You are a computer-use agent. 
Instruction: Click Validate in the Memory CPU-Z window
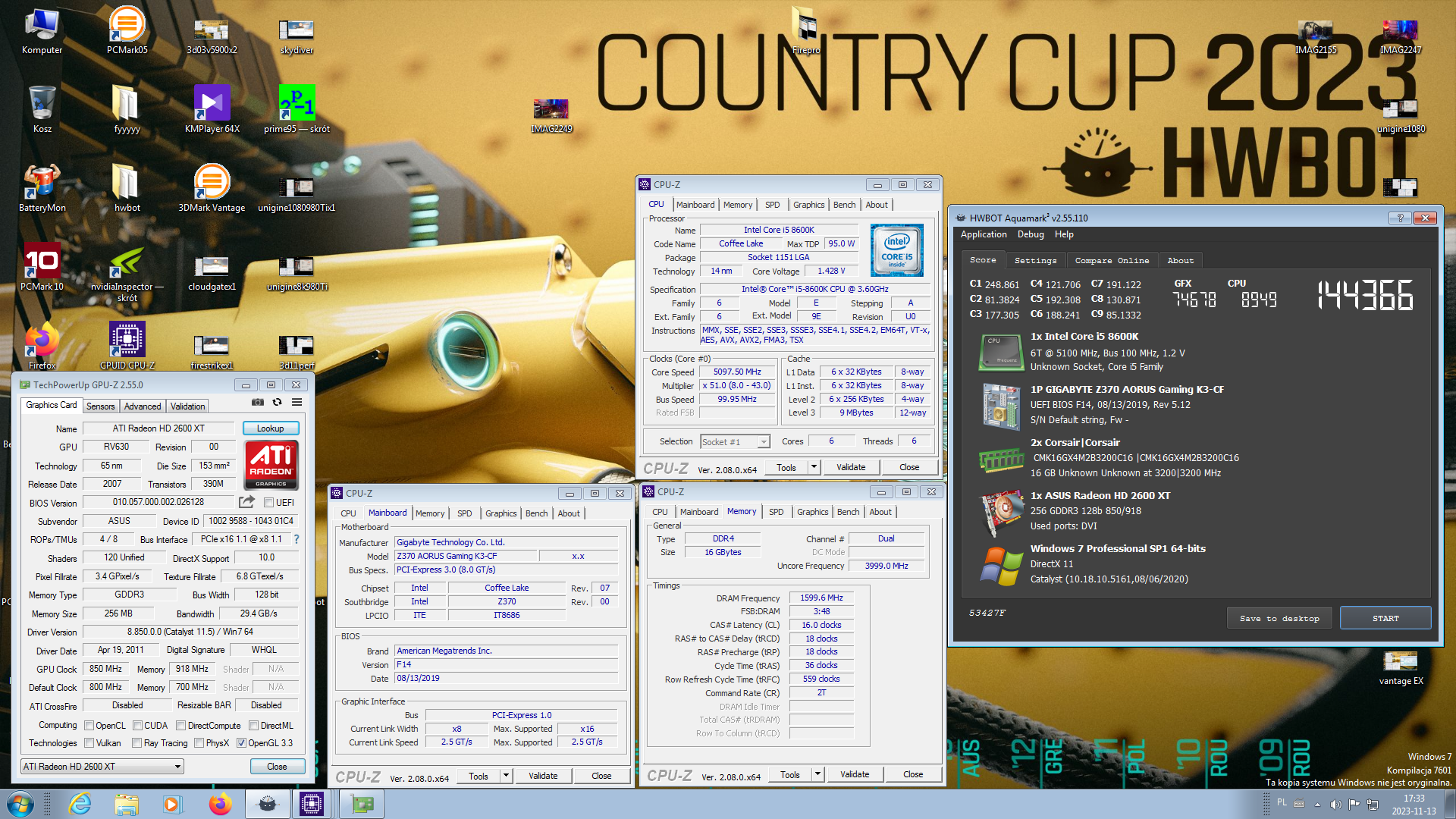[855, 774]
